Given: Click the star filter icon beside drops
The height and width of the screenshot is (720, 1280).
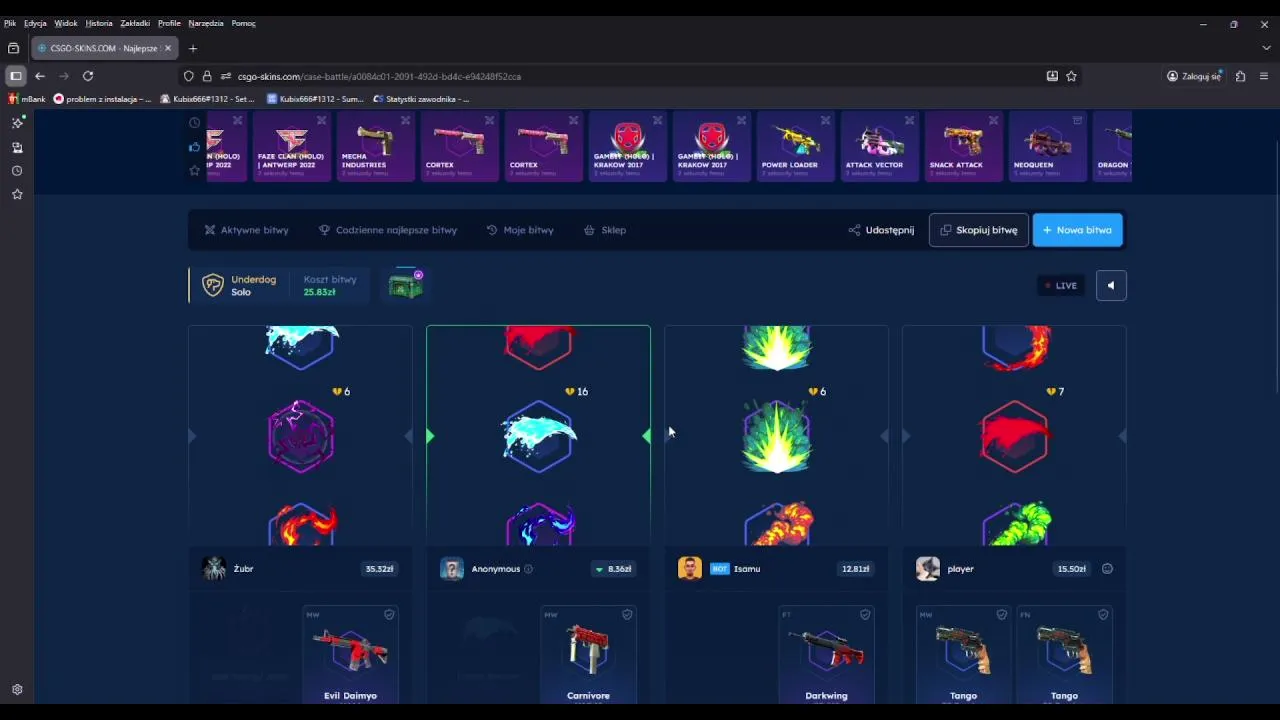Looking at the screenshot, I should pos(194,171).
